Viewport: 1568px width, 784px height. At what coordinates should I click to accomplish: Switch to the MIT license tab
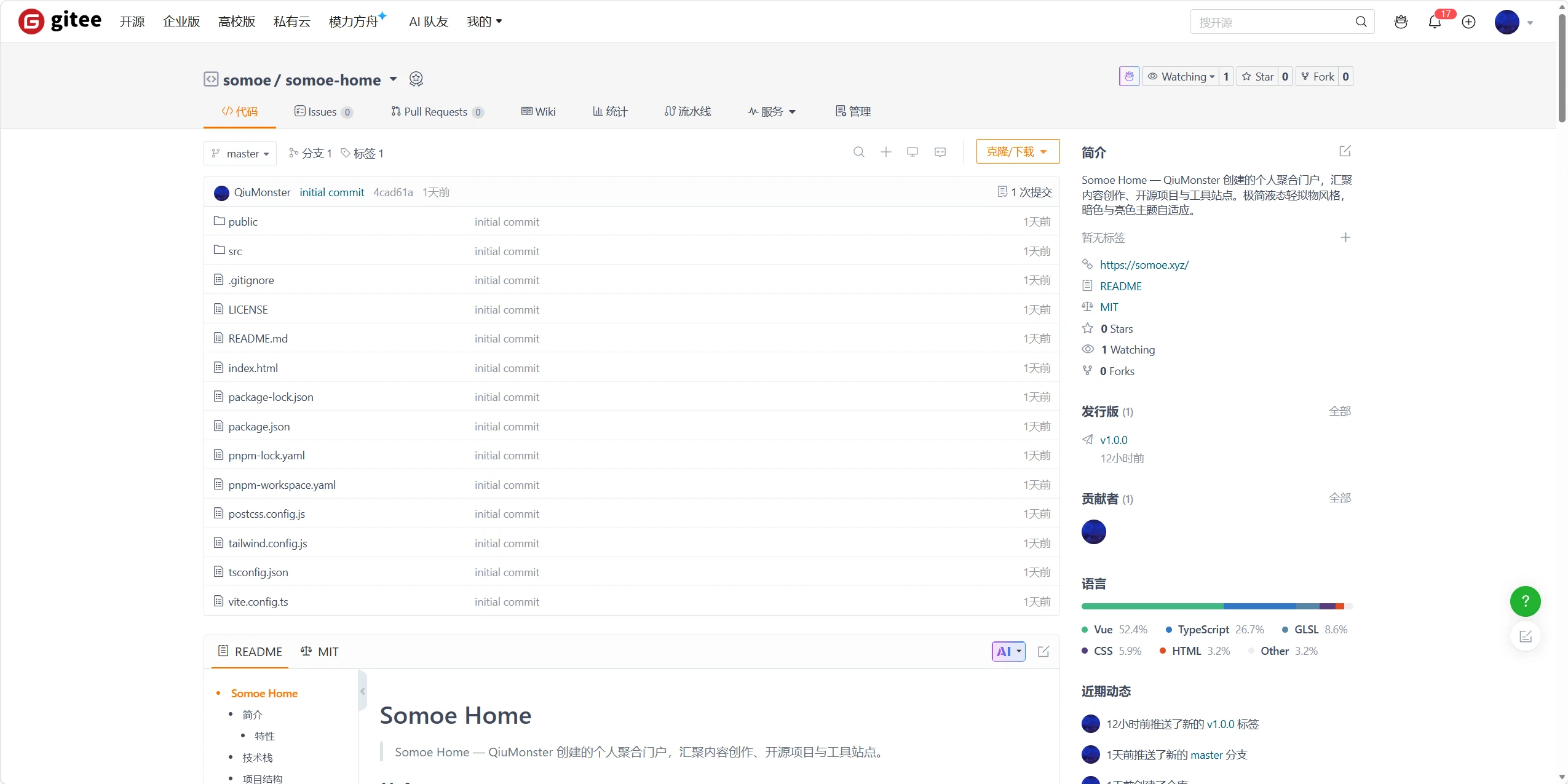[x=320, y=651]
